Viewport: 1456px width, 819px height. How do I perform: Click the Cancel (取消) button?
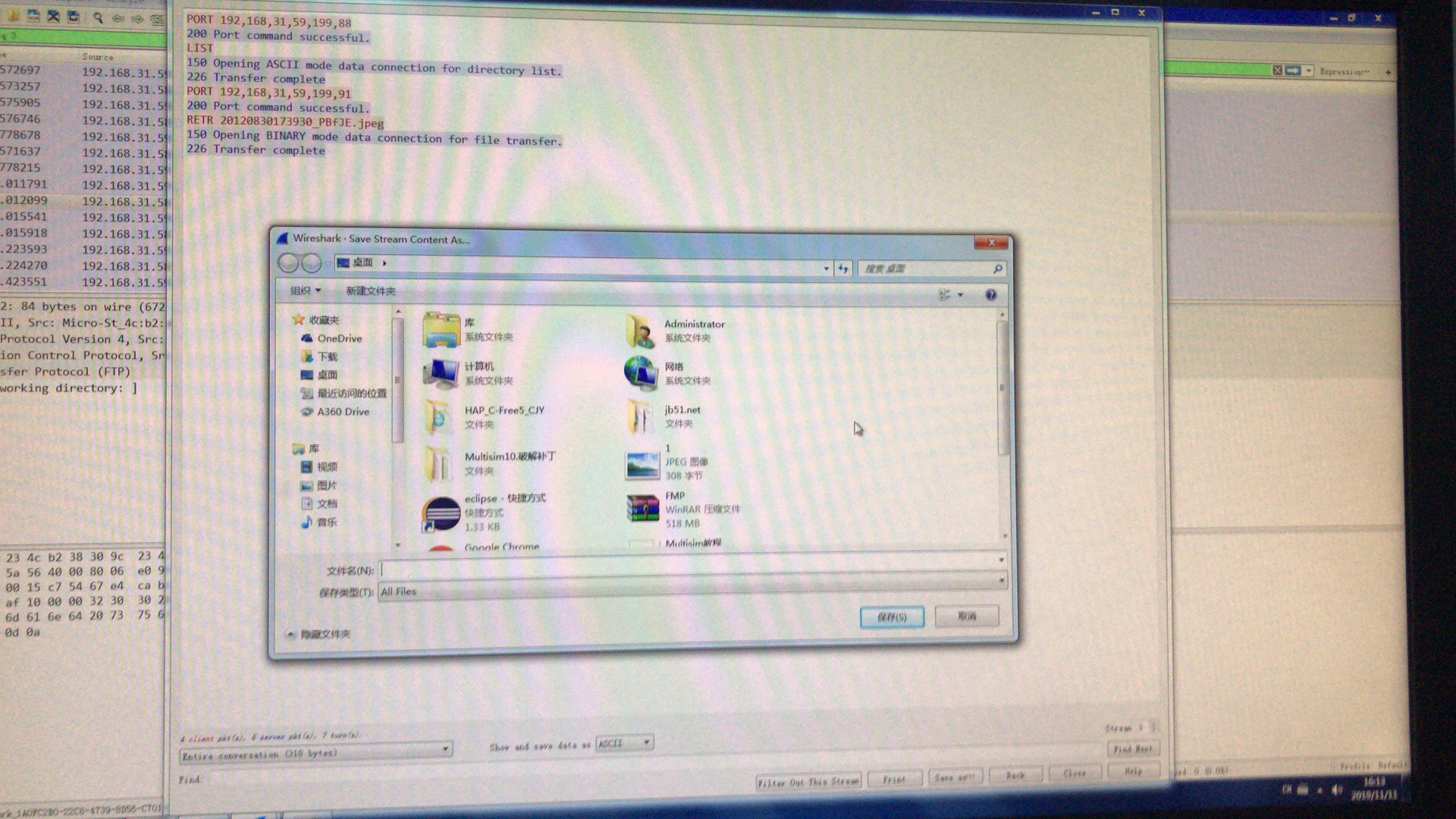(x=966, y=617)
